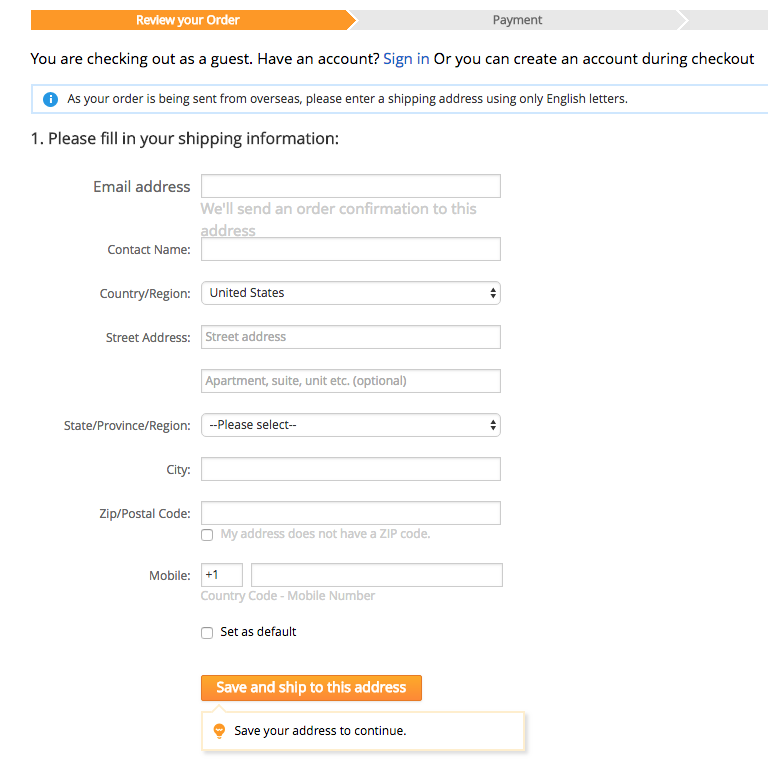The image size is (768, 774).
Task: Click the Country/Region dropdown arrows
Action: tap(493, 293)
